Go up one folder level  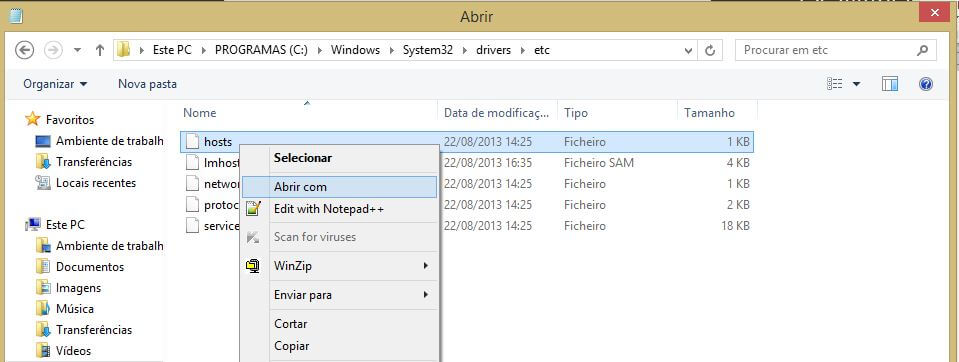[x=100, y=50]
